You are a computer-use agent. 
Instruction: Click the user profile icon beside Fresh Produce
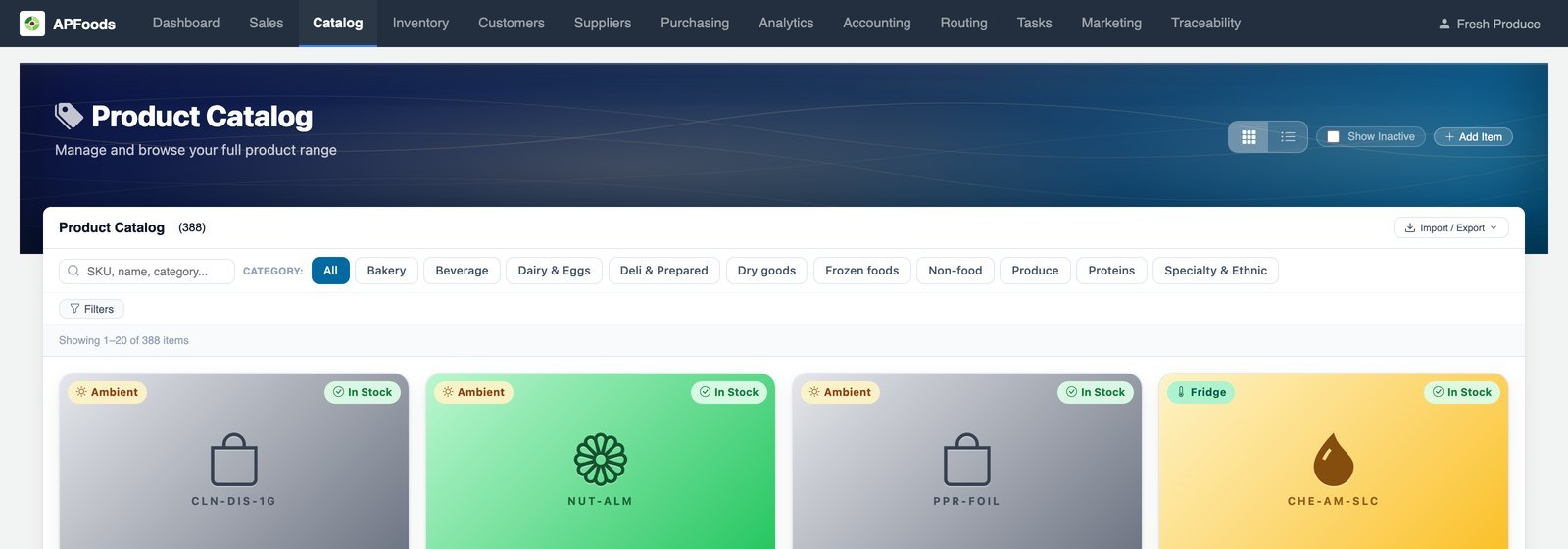coord(1445,24)
